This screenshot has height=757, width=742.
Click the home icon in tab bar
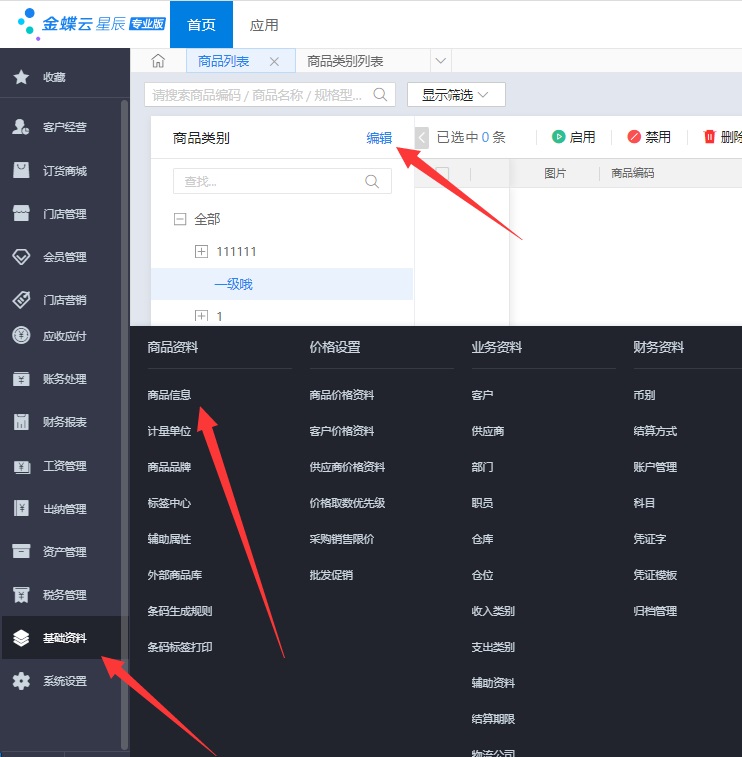point(158,61)
